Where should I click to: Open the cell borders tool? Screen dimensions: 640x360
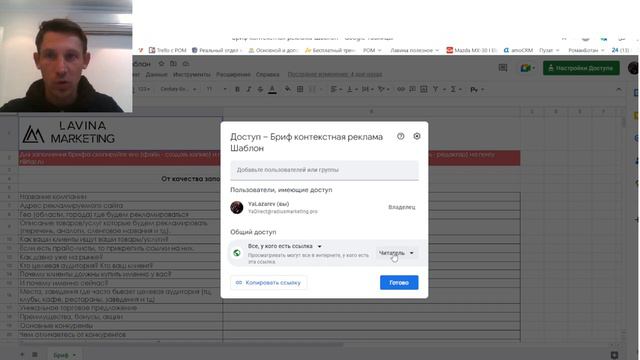[x=300, y=89]
